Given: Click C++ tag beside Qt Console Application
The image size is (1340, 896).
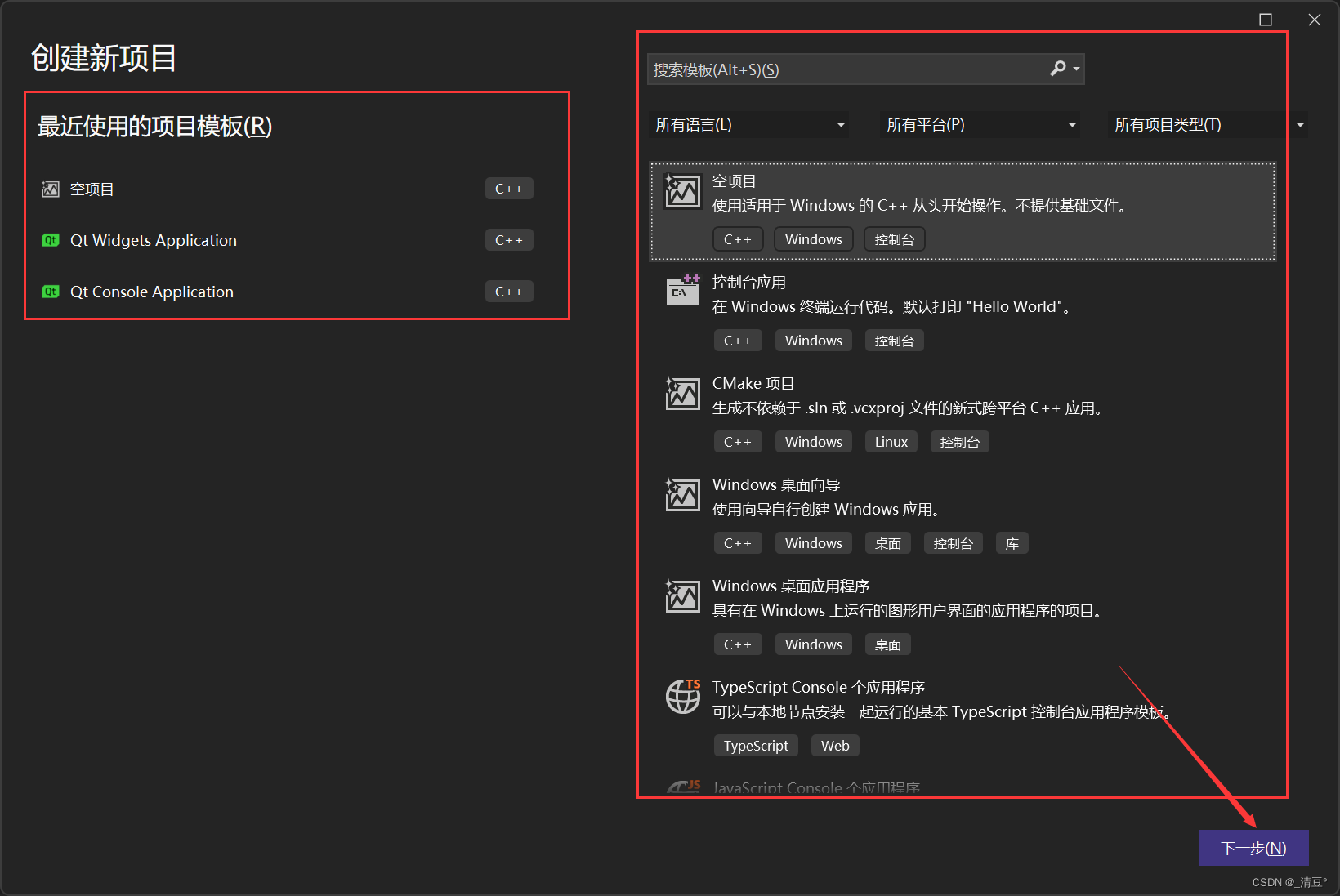Looking at the screenshot, I should click(x=509, y=292).
